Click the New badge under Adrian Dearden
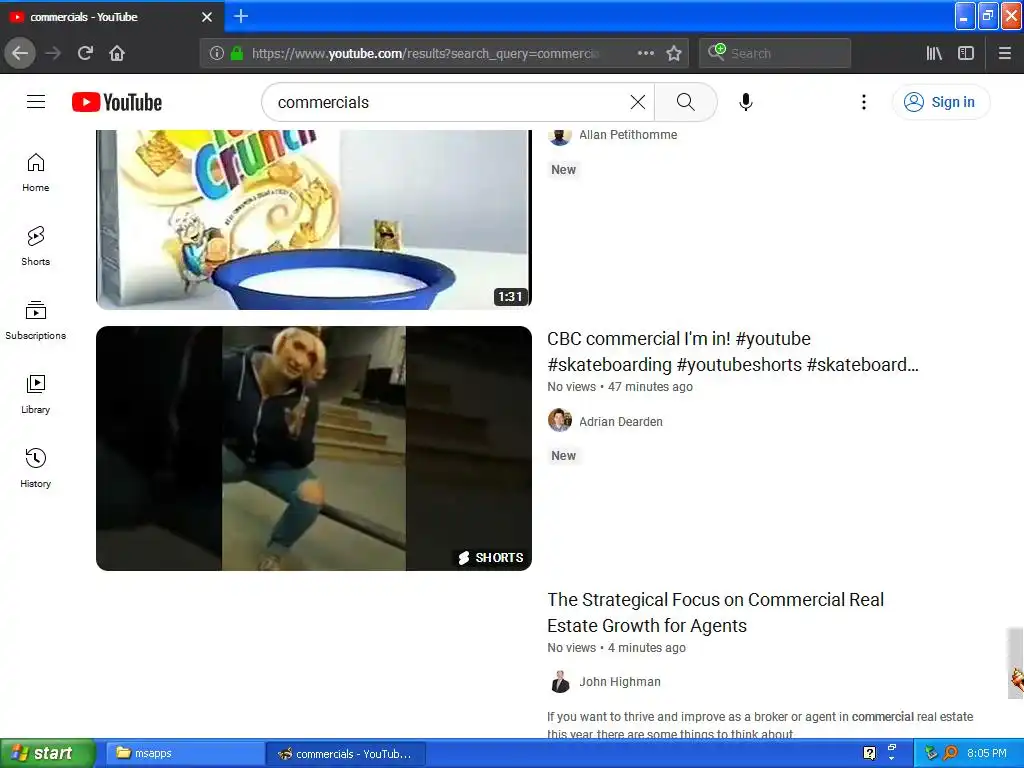The image size is (1024, 768). [563, 456]
